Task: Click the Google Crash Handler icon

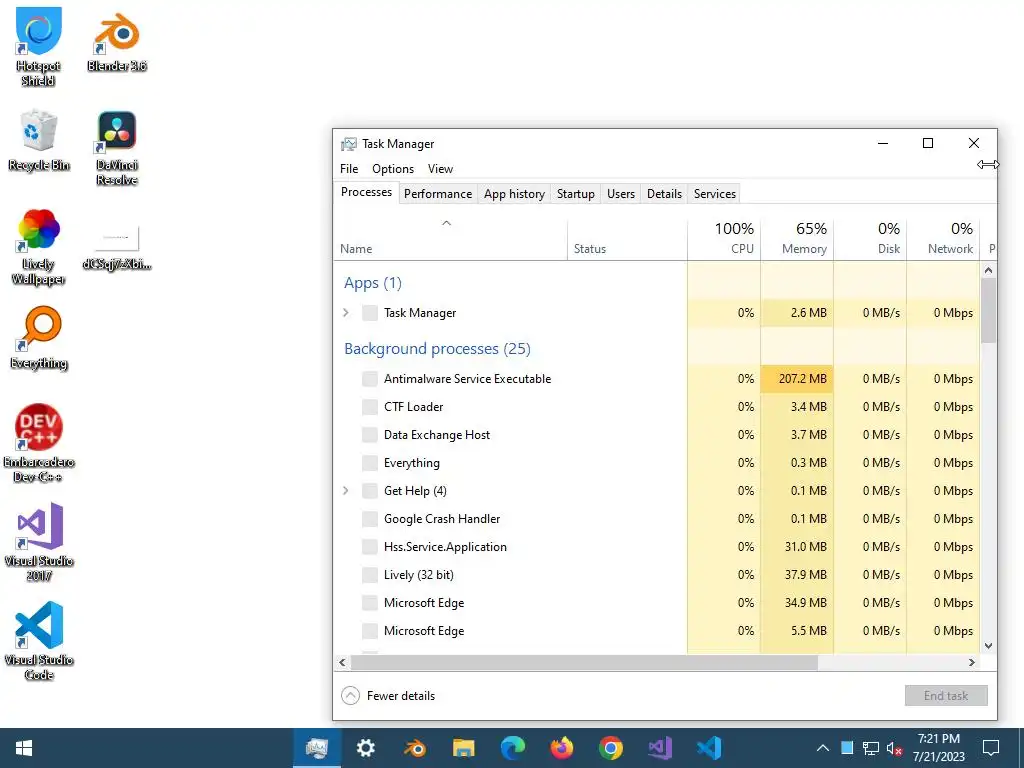Action: pyautogui.click(x=370, y=519)
